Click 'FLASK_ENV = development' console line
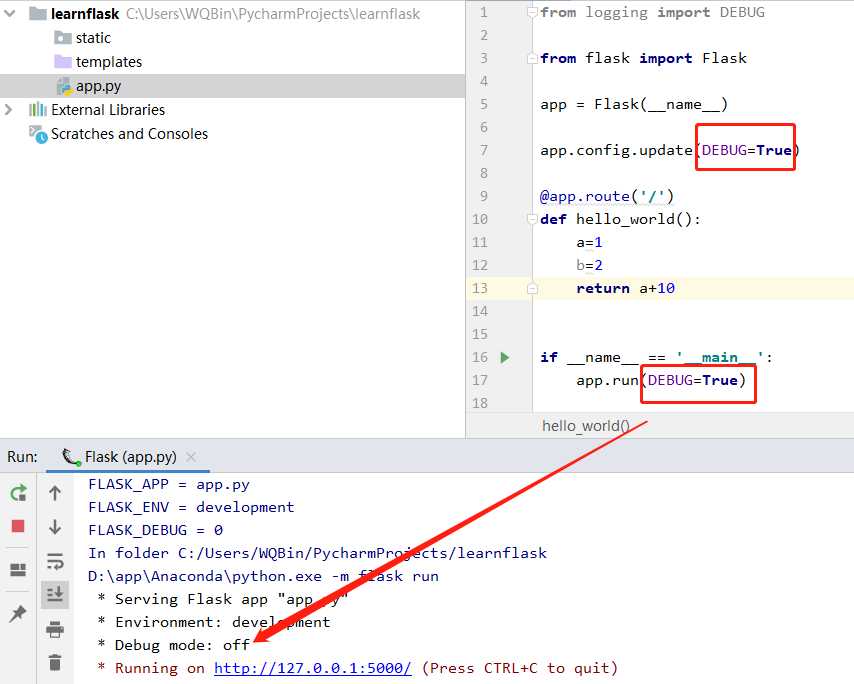The image size is (854, 684). click(191, 508)
